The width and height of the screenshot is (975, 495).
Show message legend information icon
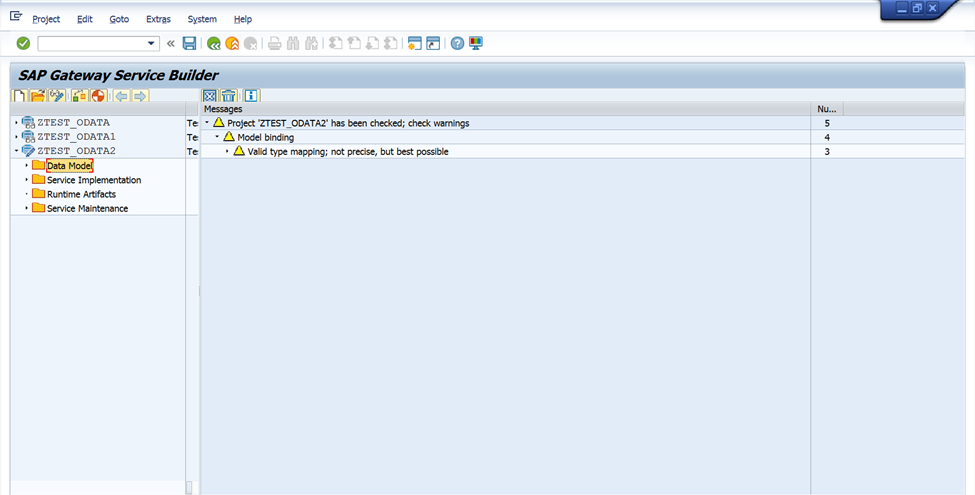[x=251, y=96]
